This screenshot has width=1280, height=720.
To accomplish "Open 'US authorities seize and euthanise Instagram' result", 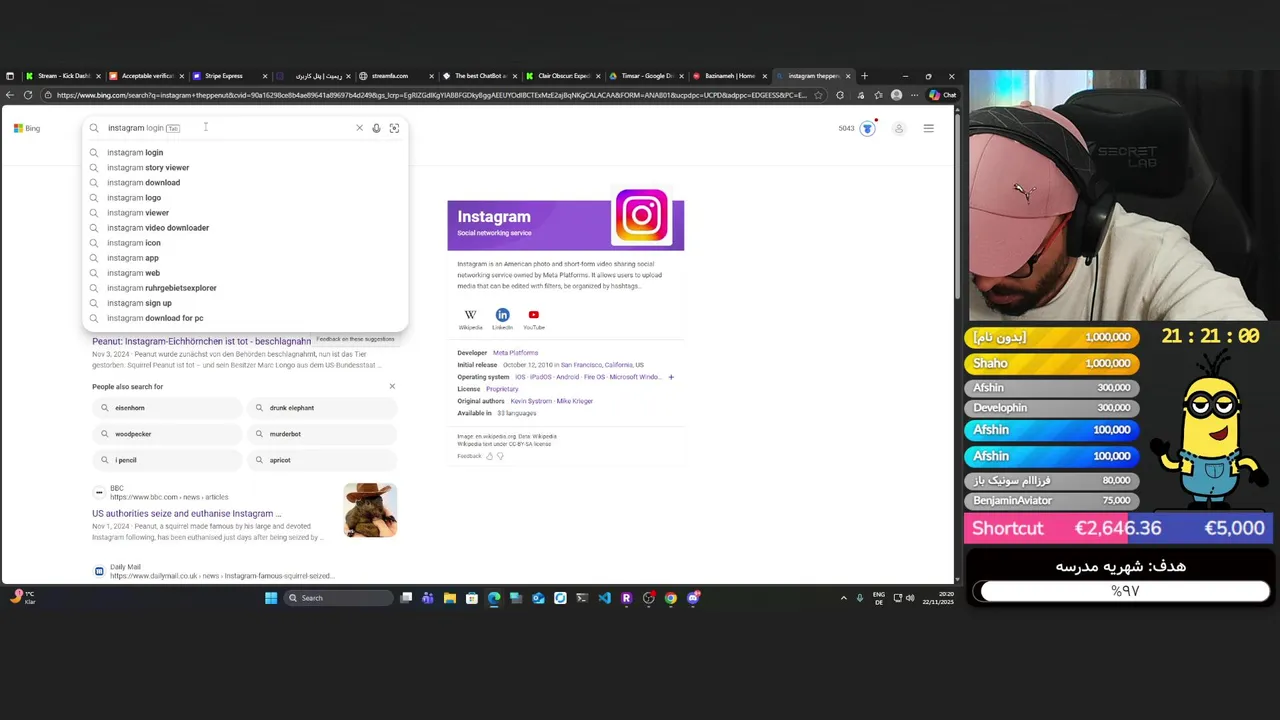I will 186,513.
